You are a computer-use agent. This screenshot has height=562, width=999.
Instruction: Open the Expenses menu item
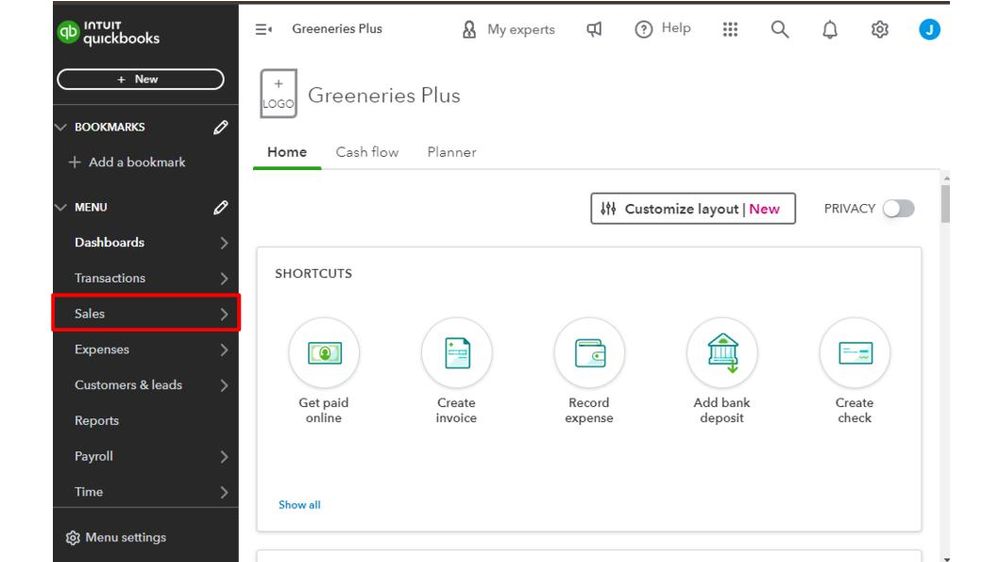pos(102,349)
